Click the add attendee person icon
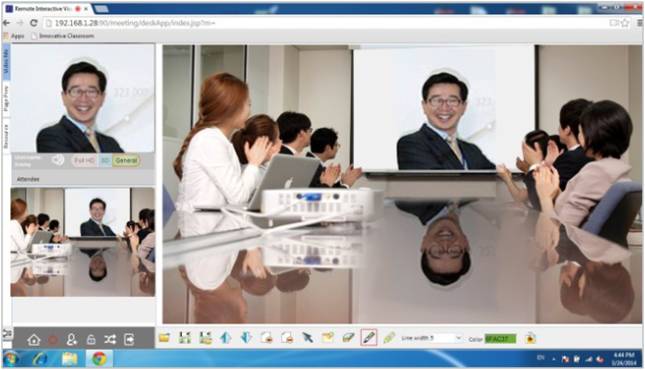This screenshot has height=370, width=645. click(72, 340)
